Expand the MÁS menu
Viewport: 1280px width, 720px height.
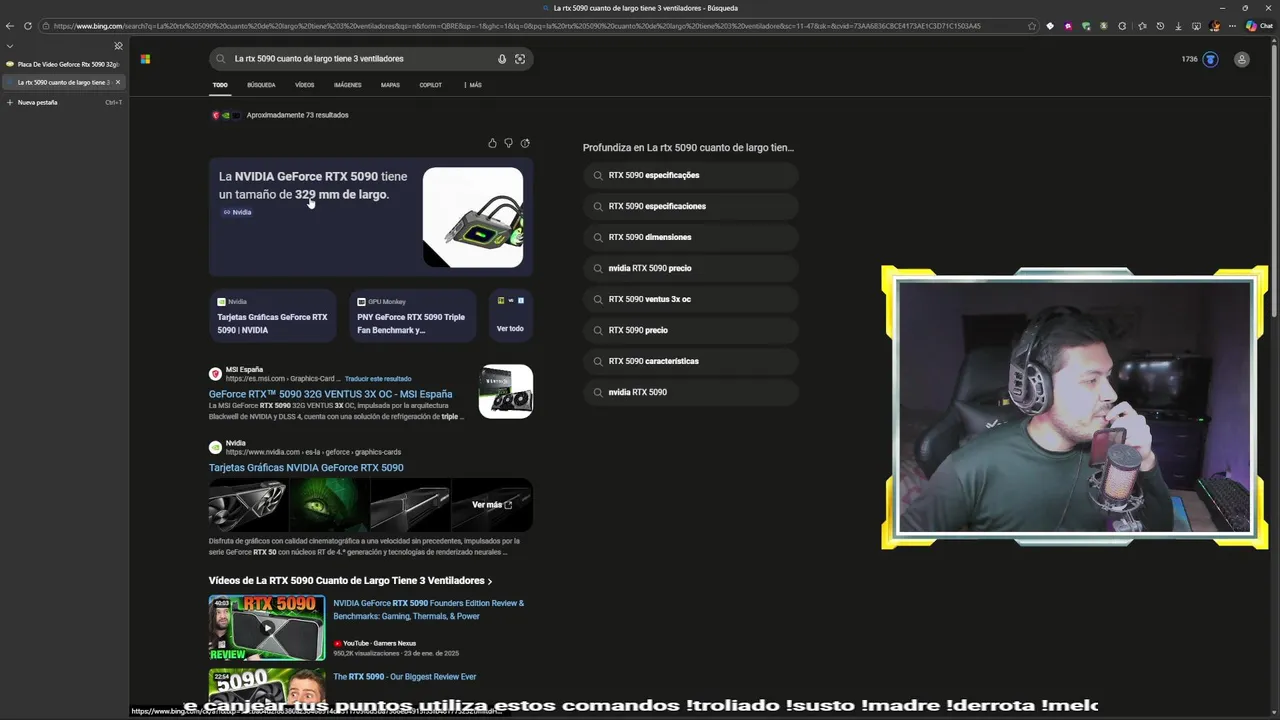point(473,85)
